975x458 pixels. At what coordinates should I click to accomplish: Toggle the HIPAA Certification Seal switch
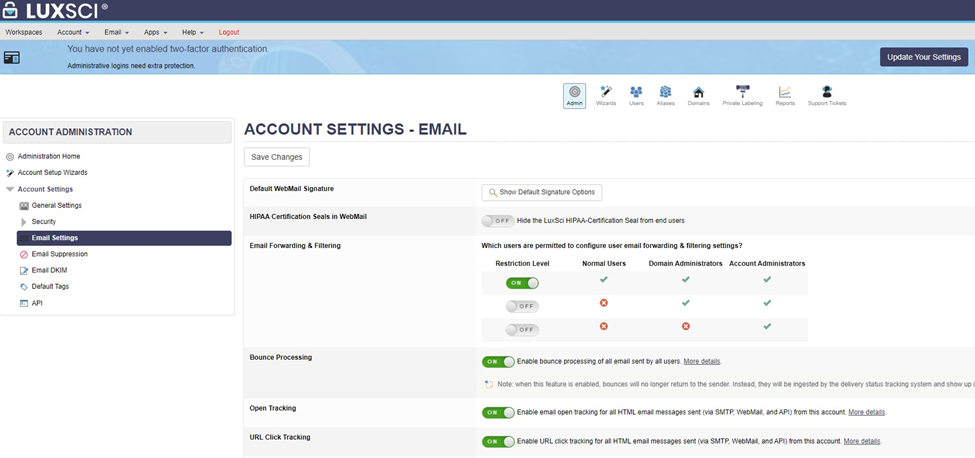(498, 220)
